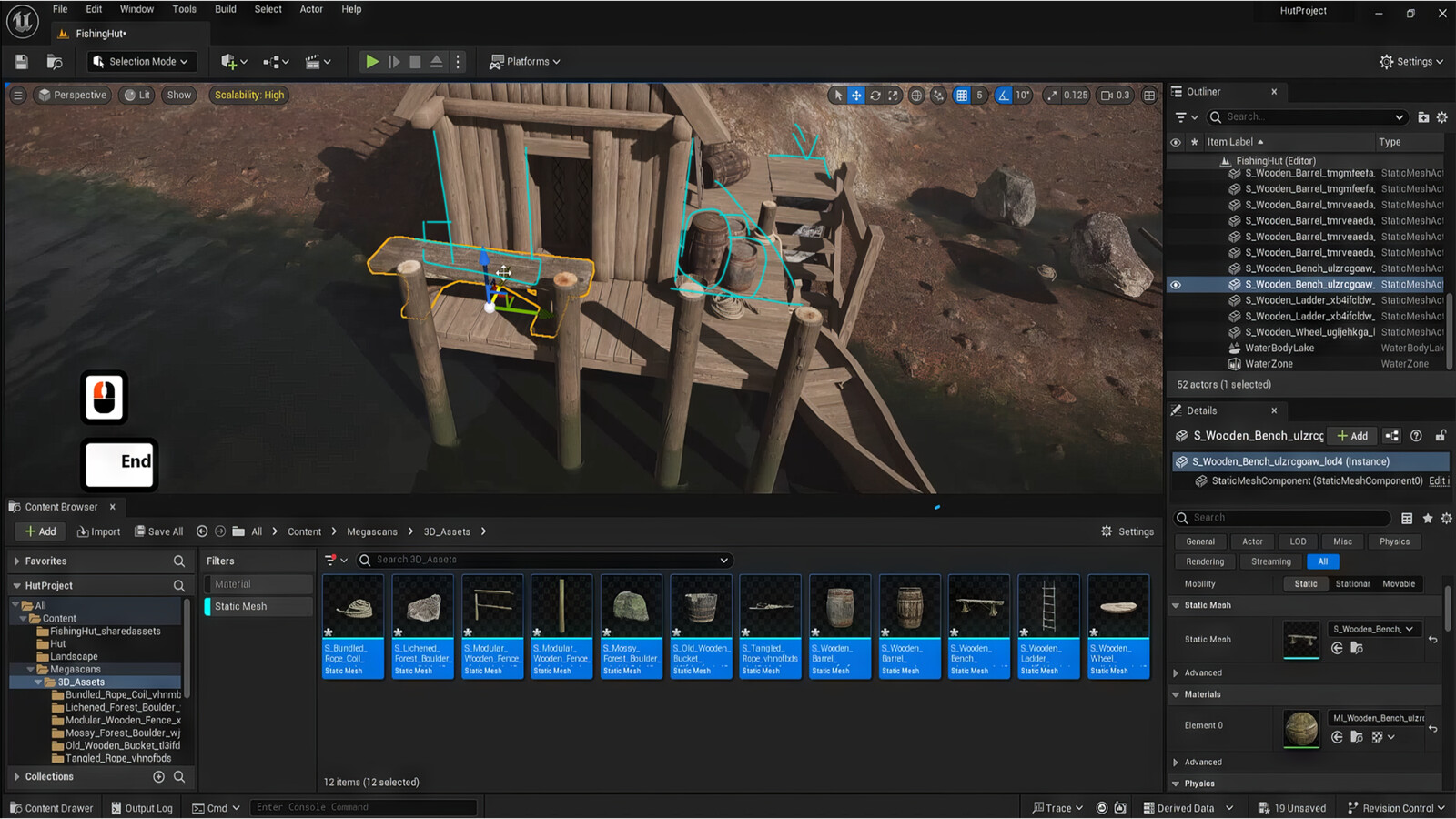1456x819 pixels.
Task: Toggle rotation snapping in viewport toolbar
Action: 1004,95
